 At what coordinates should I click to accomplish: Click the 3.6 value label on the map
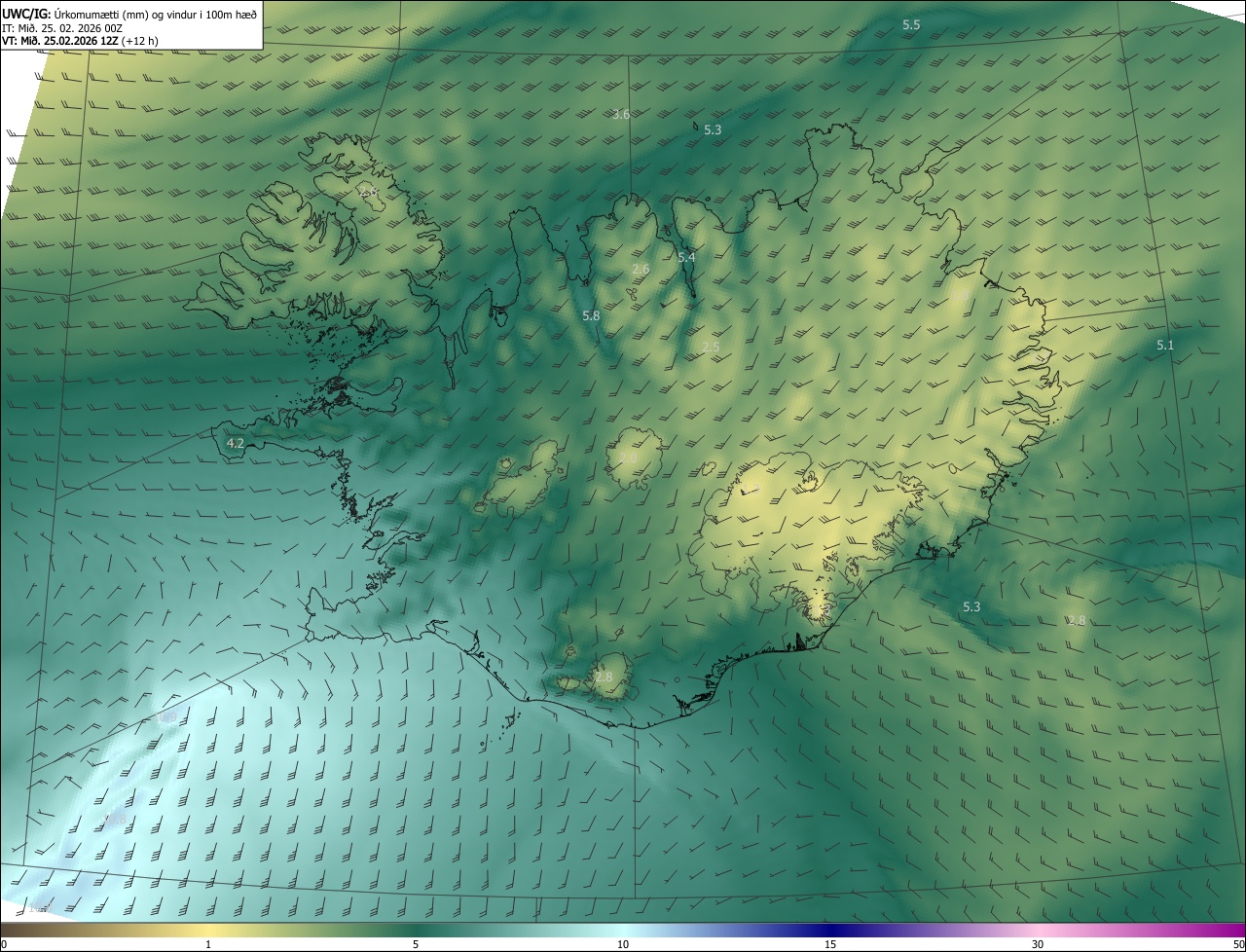(621, 115)
